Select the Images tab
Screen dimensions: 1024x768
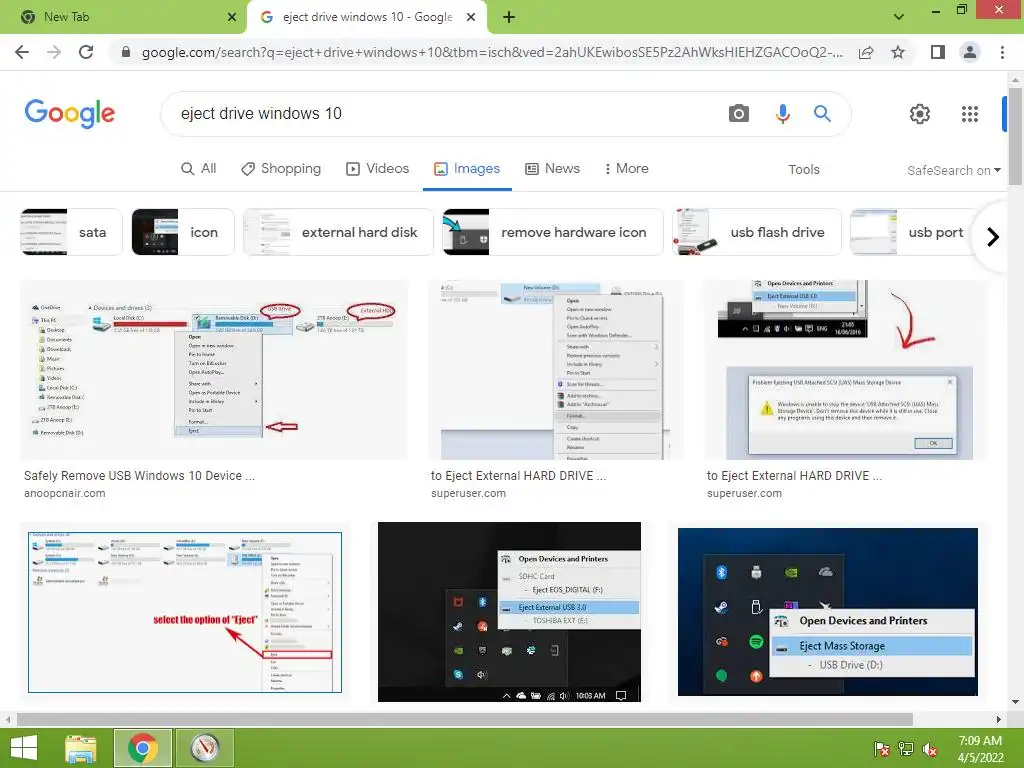point(467,168)
